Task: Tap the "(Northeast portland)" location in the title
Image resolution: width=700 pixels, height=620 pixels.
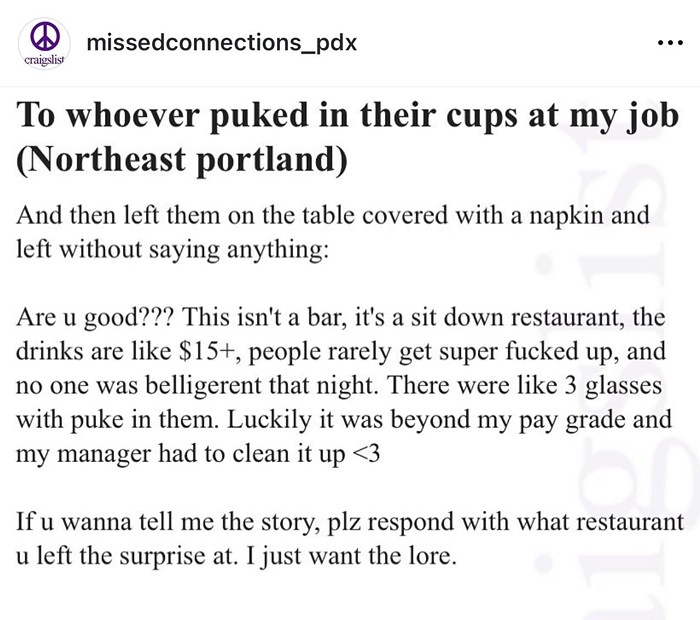Action: (182, 159)
